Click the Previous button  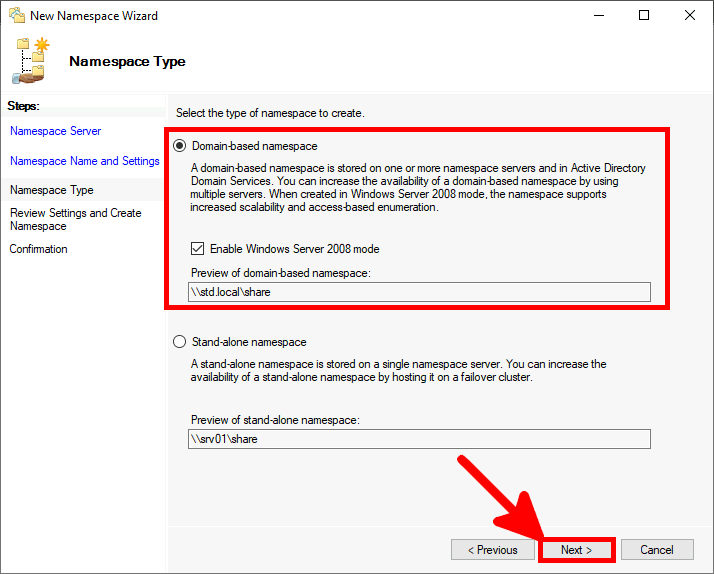coord(493,550)
